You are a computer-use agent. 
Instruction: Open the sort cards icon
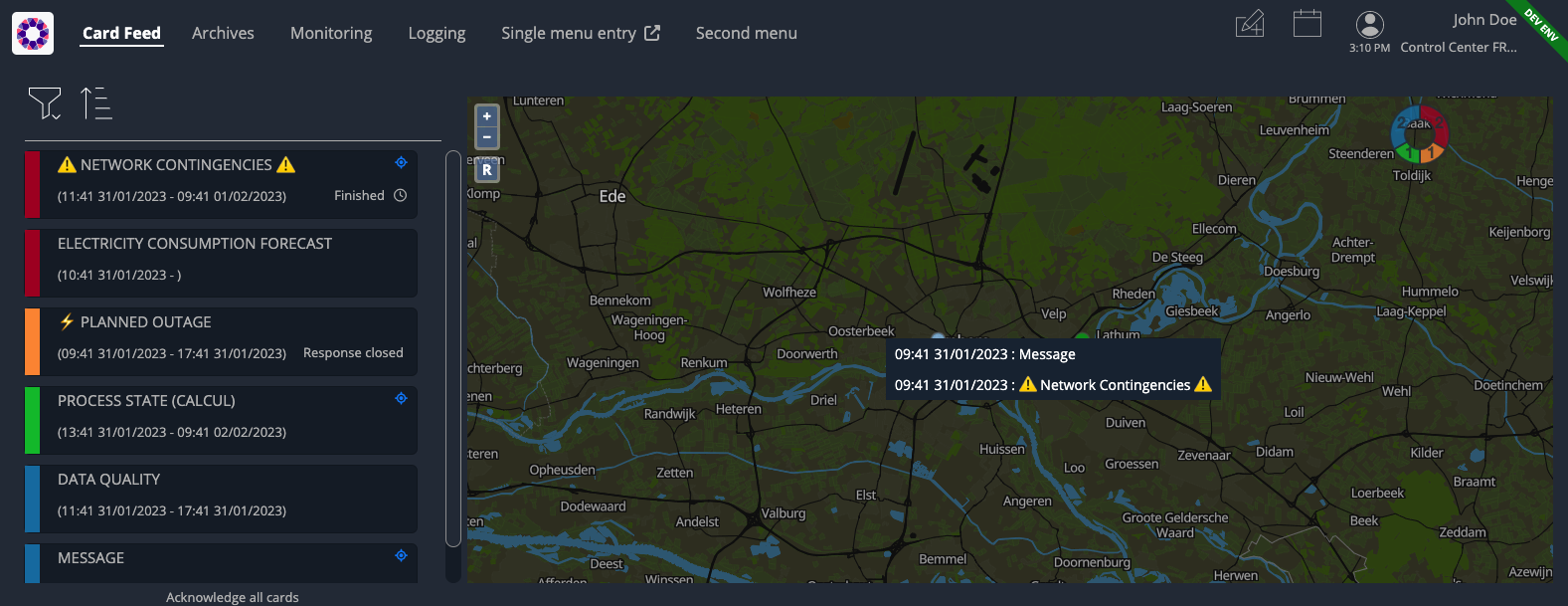pyautogui.click(x=96, y=103)
